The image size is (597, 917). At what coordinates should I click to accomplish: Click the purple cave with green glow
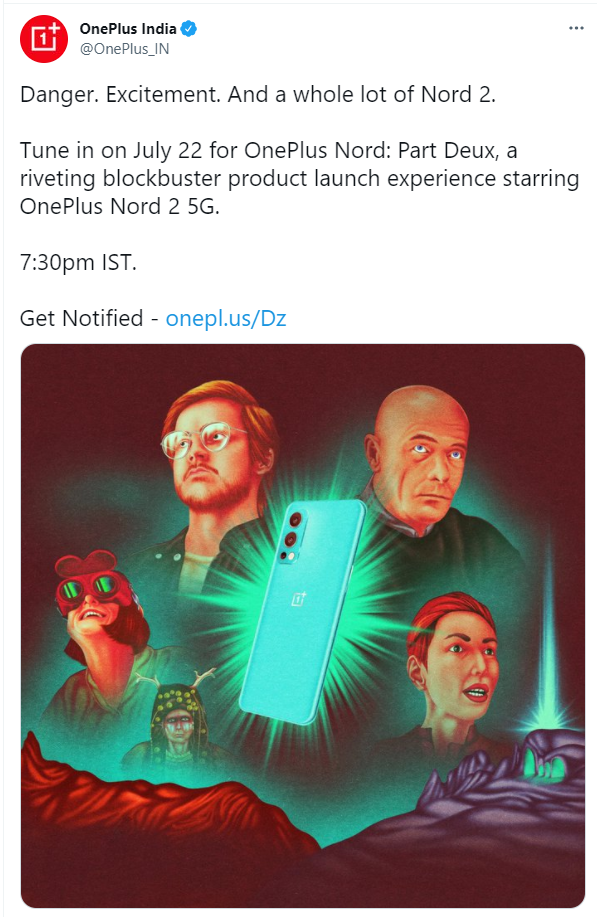[547, 757]
